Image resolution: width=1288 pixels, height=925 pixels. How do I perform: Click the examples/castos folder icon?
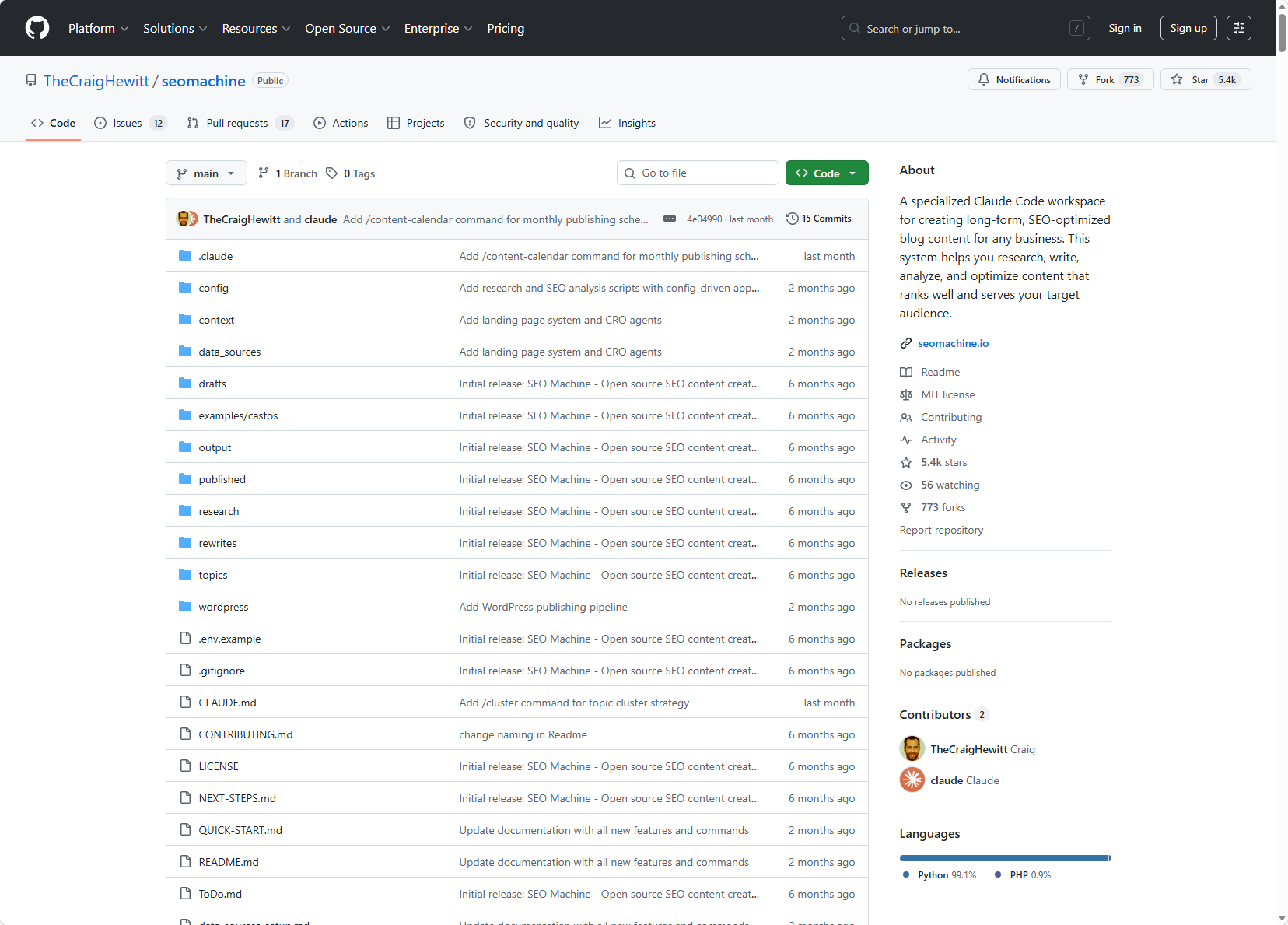185,415
